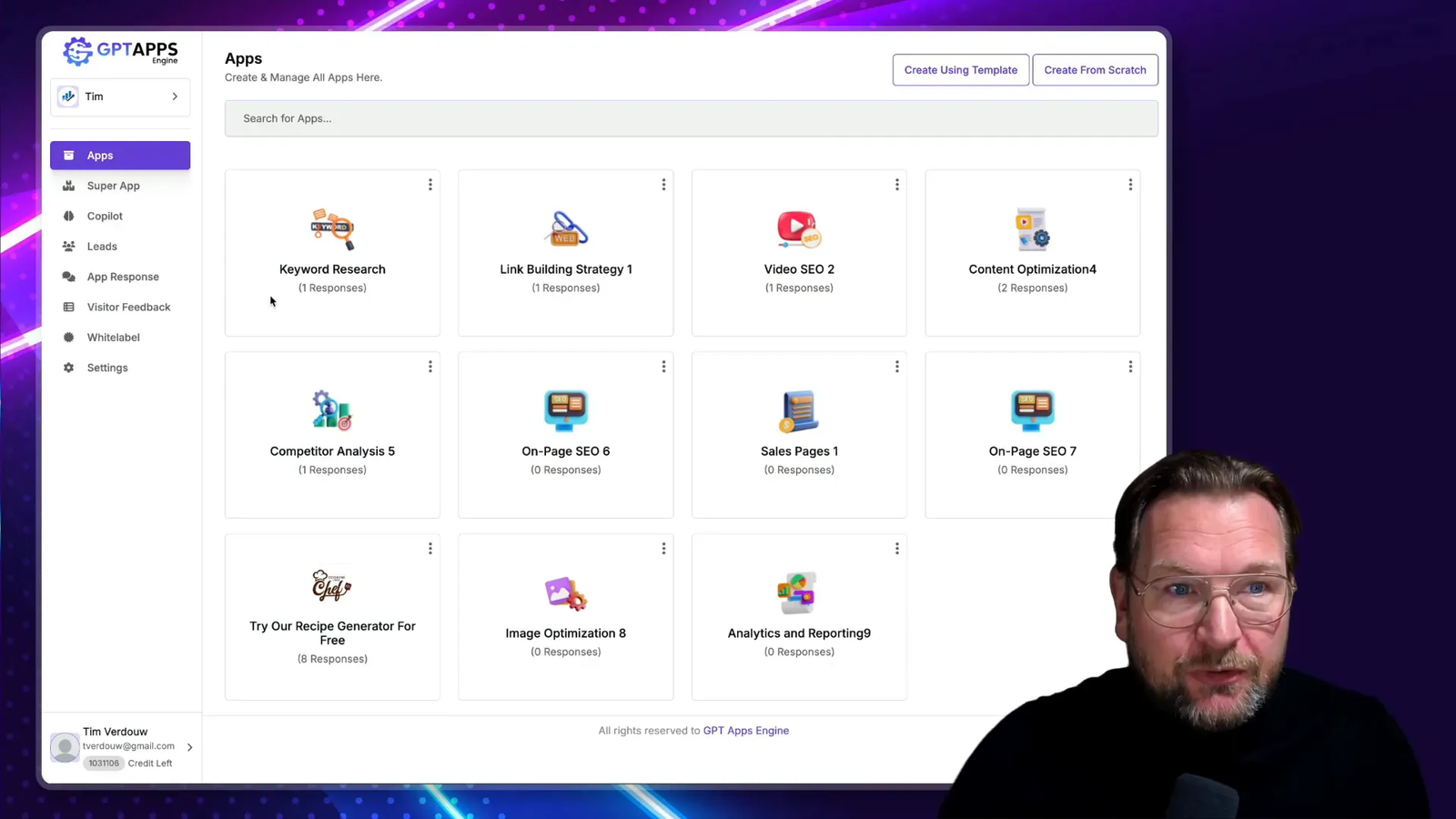Open the Recipe Generator chef icon
The image size is (1456, 819).
coord(332,586)
